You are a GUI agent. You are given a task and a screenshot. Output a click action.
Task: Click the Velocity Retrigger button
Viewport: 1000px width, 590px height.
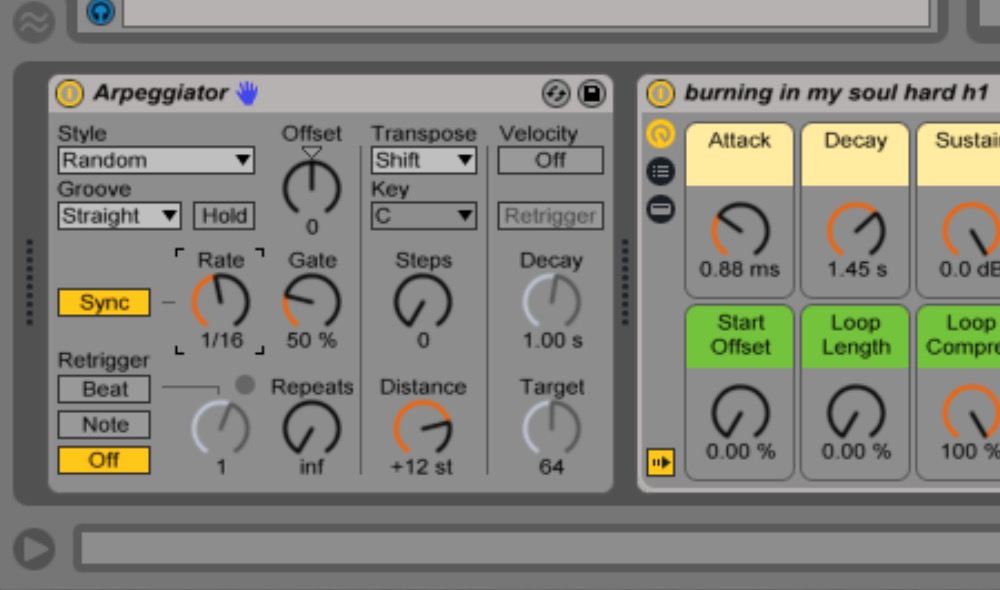550,216
